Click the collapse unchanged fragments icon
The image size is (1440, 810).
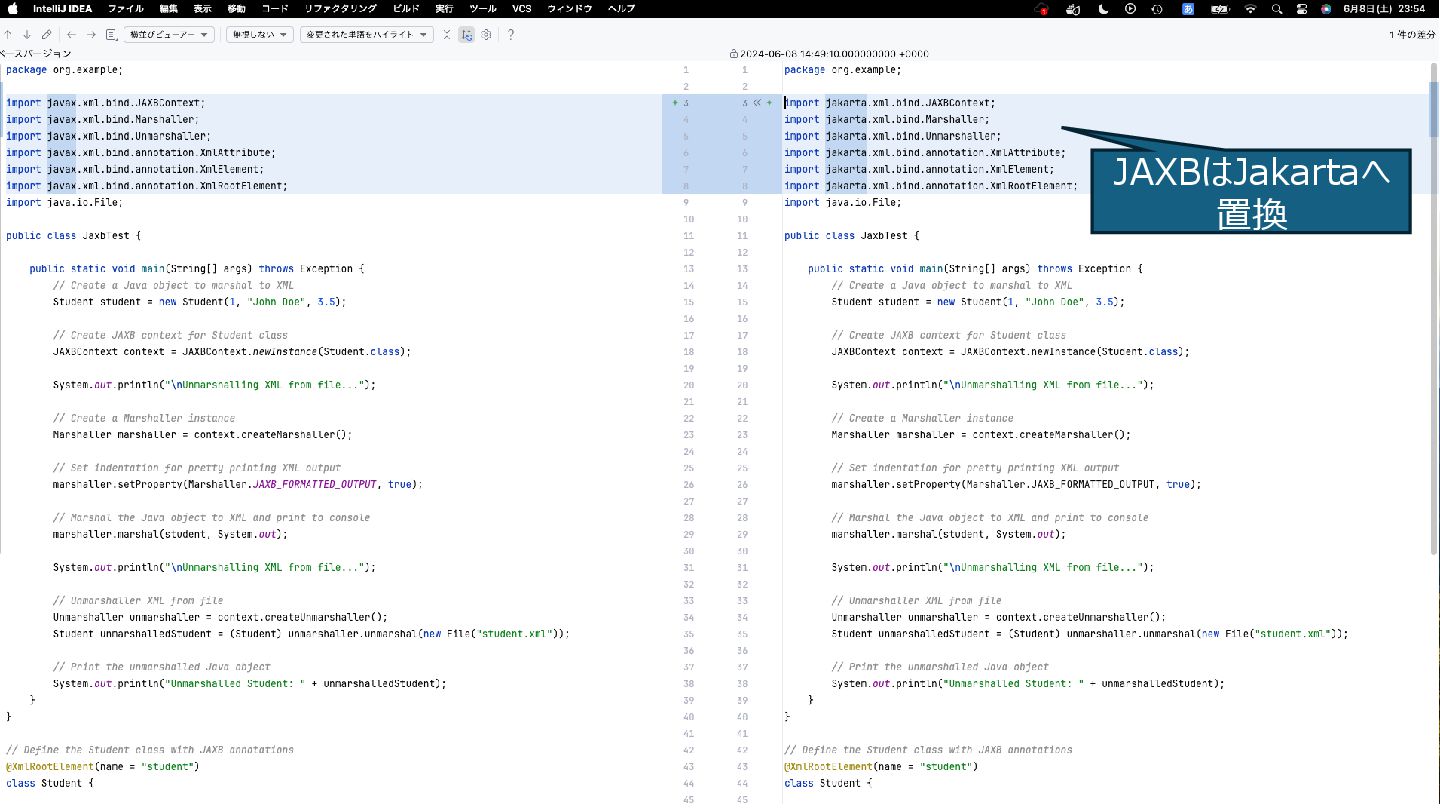[447, 34]
